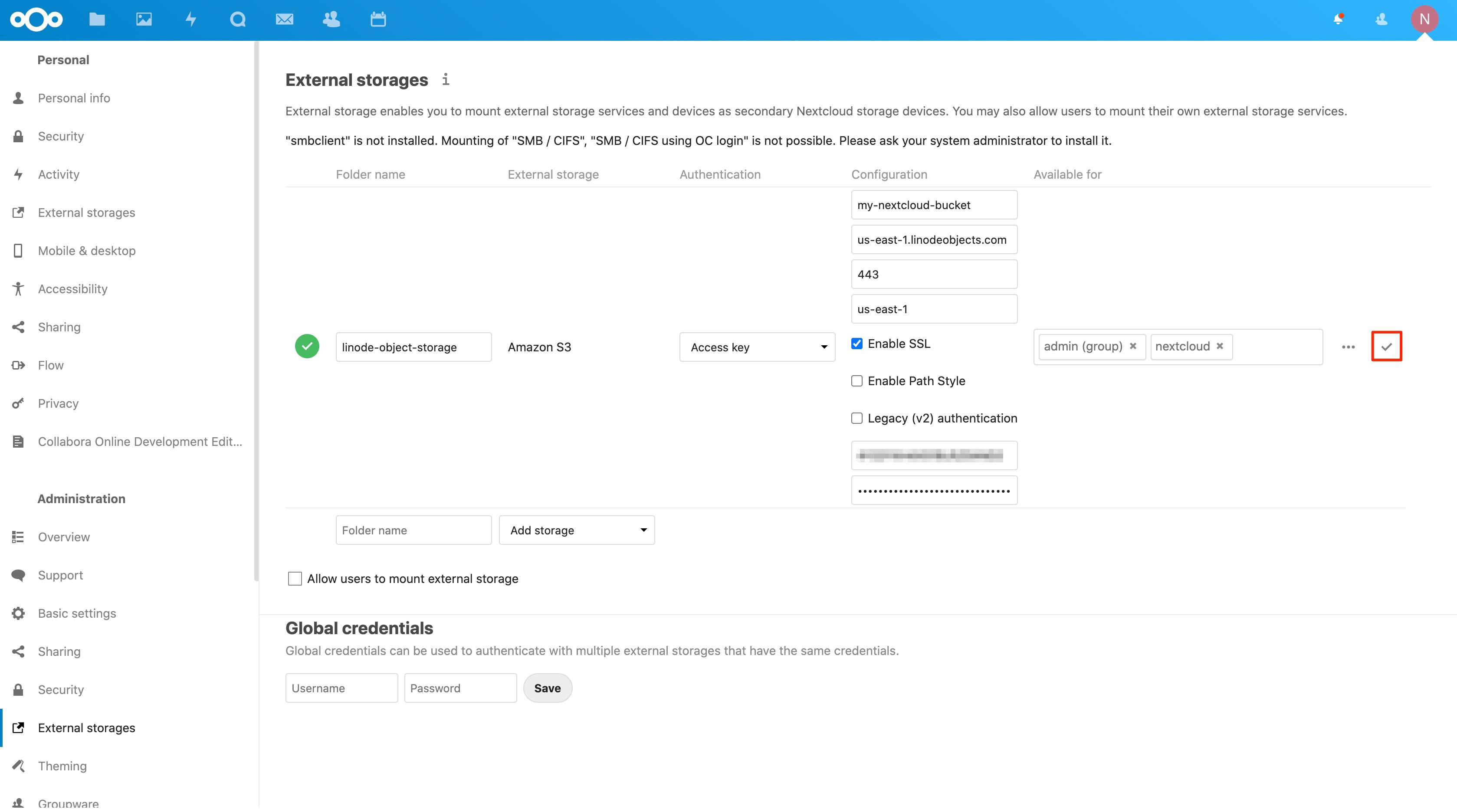Open the Calendar app icon

pyautogui.click(x=377, y=19)
